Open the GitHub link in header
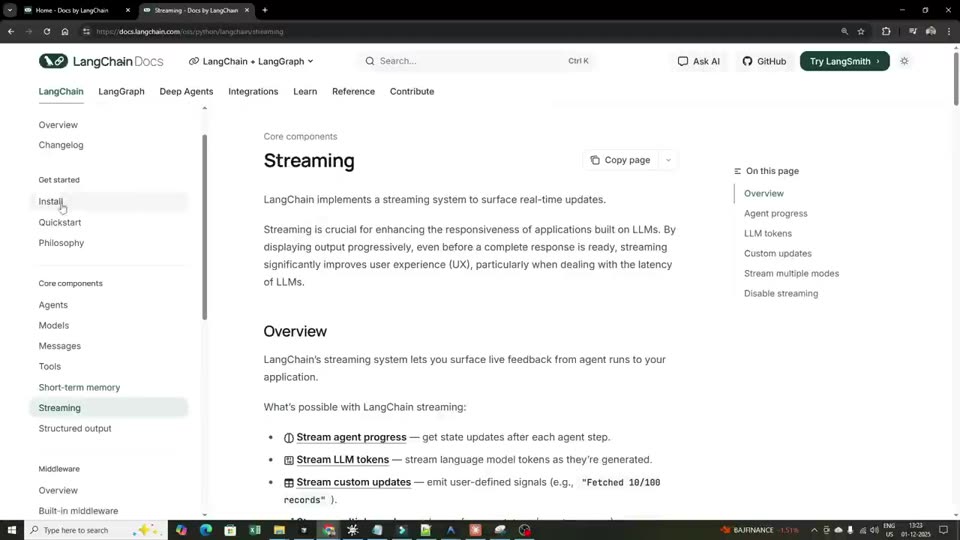The height and width of the screenshot is (540, 960). point(764,61)
